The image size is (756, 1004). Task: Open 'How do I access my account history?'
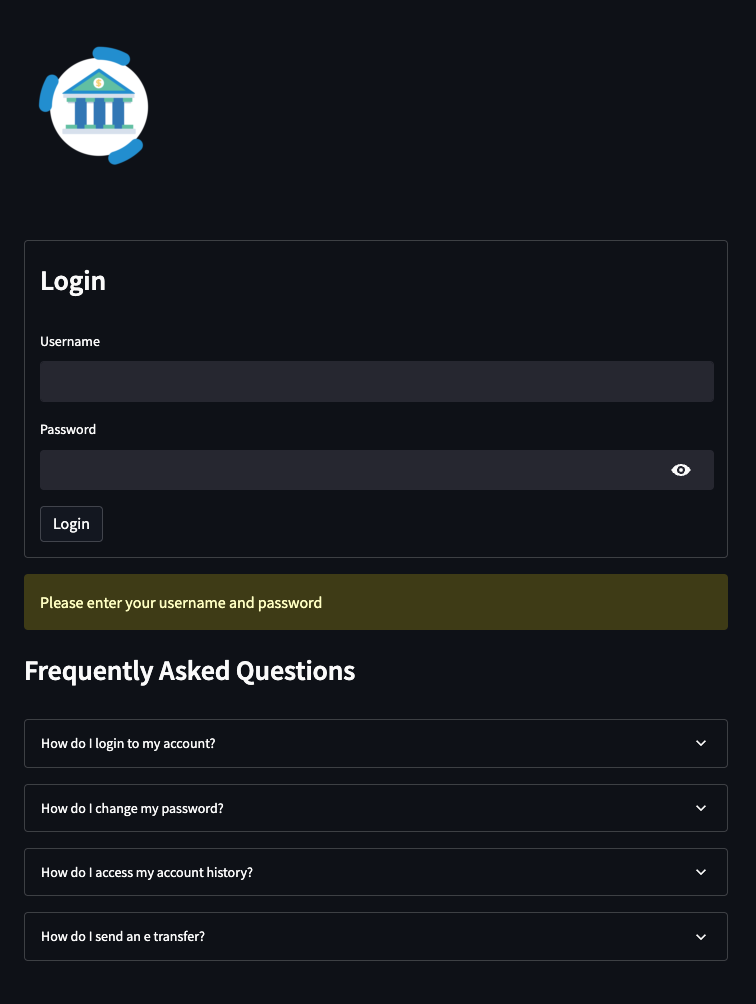pos(375,871)
